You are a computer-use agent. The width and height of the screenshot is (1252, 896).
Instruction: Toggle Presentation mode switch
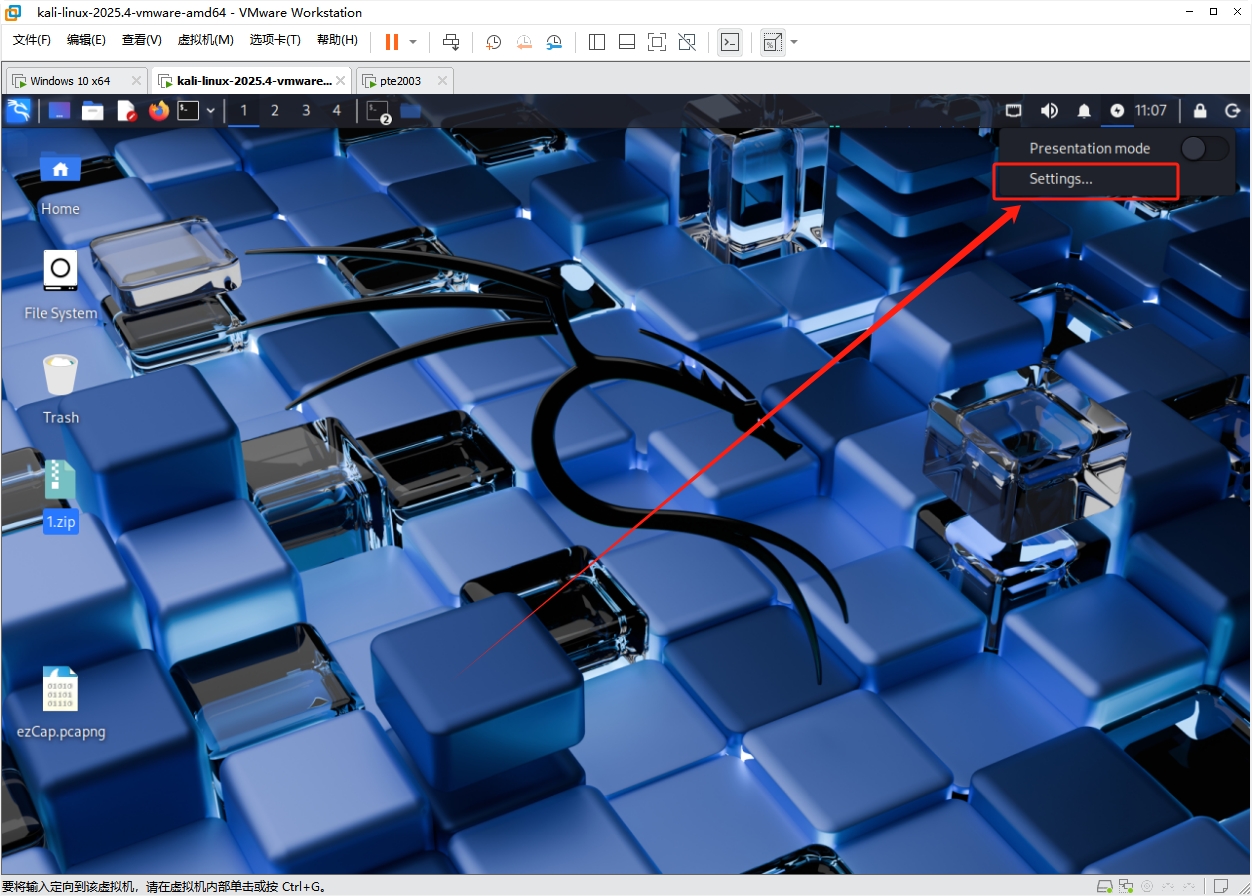1203,149
